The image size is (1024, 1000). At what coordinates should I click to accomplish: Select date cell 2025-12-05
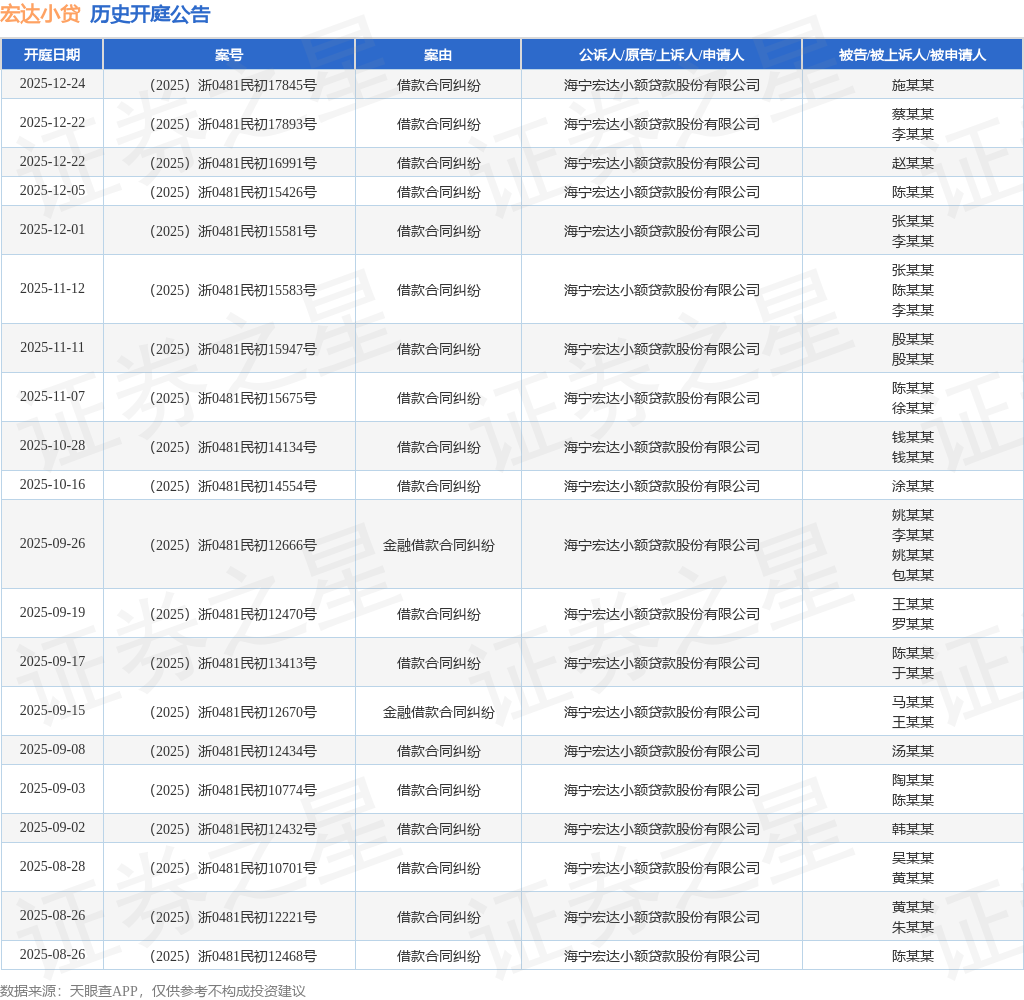[x=52, y=191]
